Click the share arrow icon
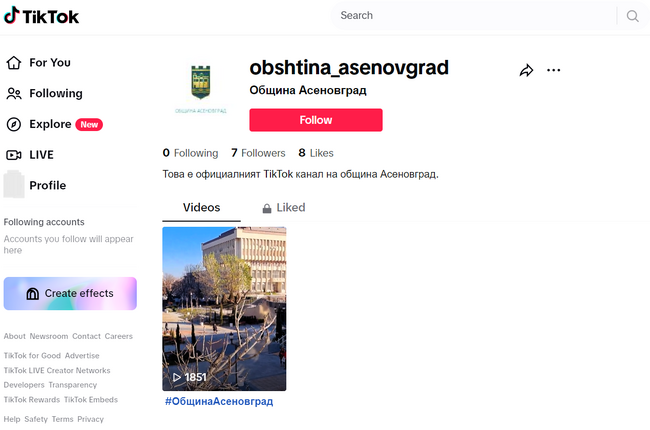 click(526, 70)
